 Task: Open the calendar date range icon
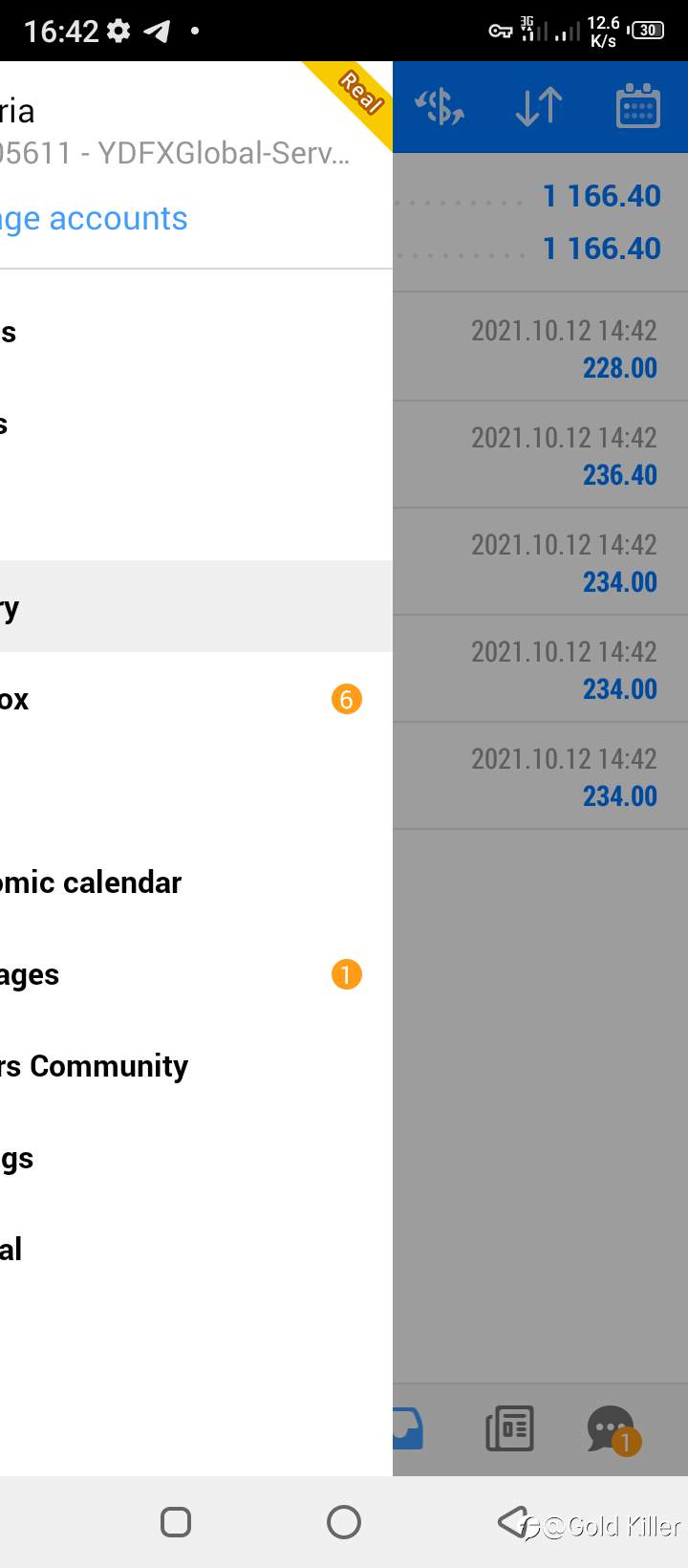(638, 106)
